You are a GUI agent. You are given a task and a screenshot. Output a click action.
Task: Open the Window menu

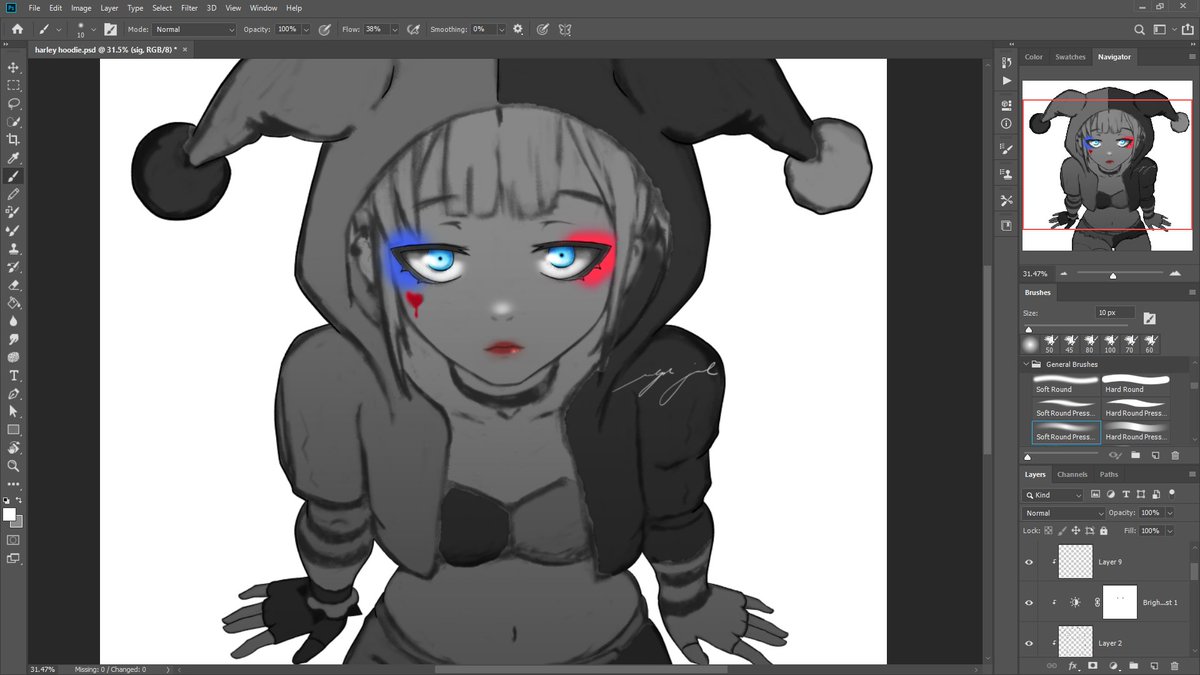pos(263,8)
